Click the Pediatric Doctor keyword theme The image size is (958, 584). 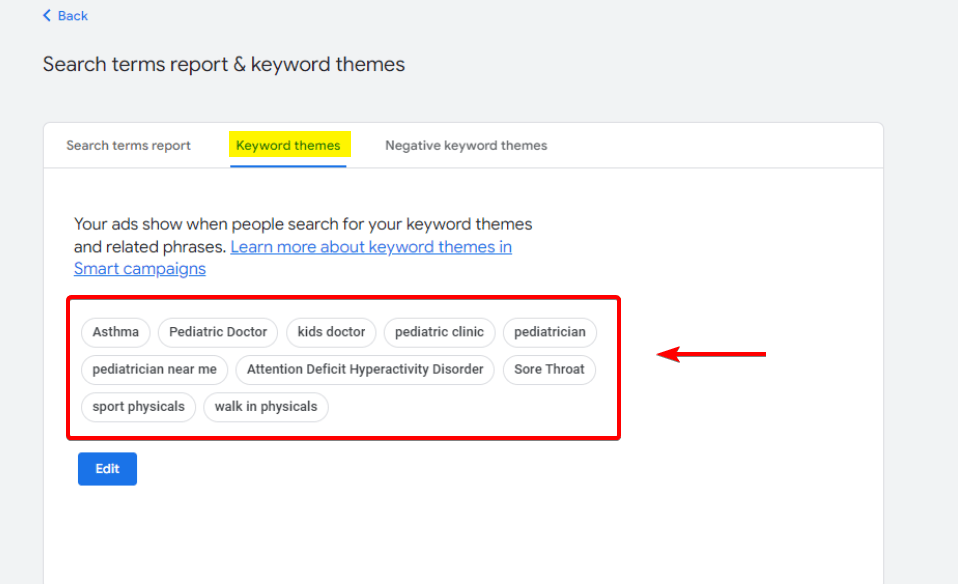pos(217,332)
